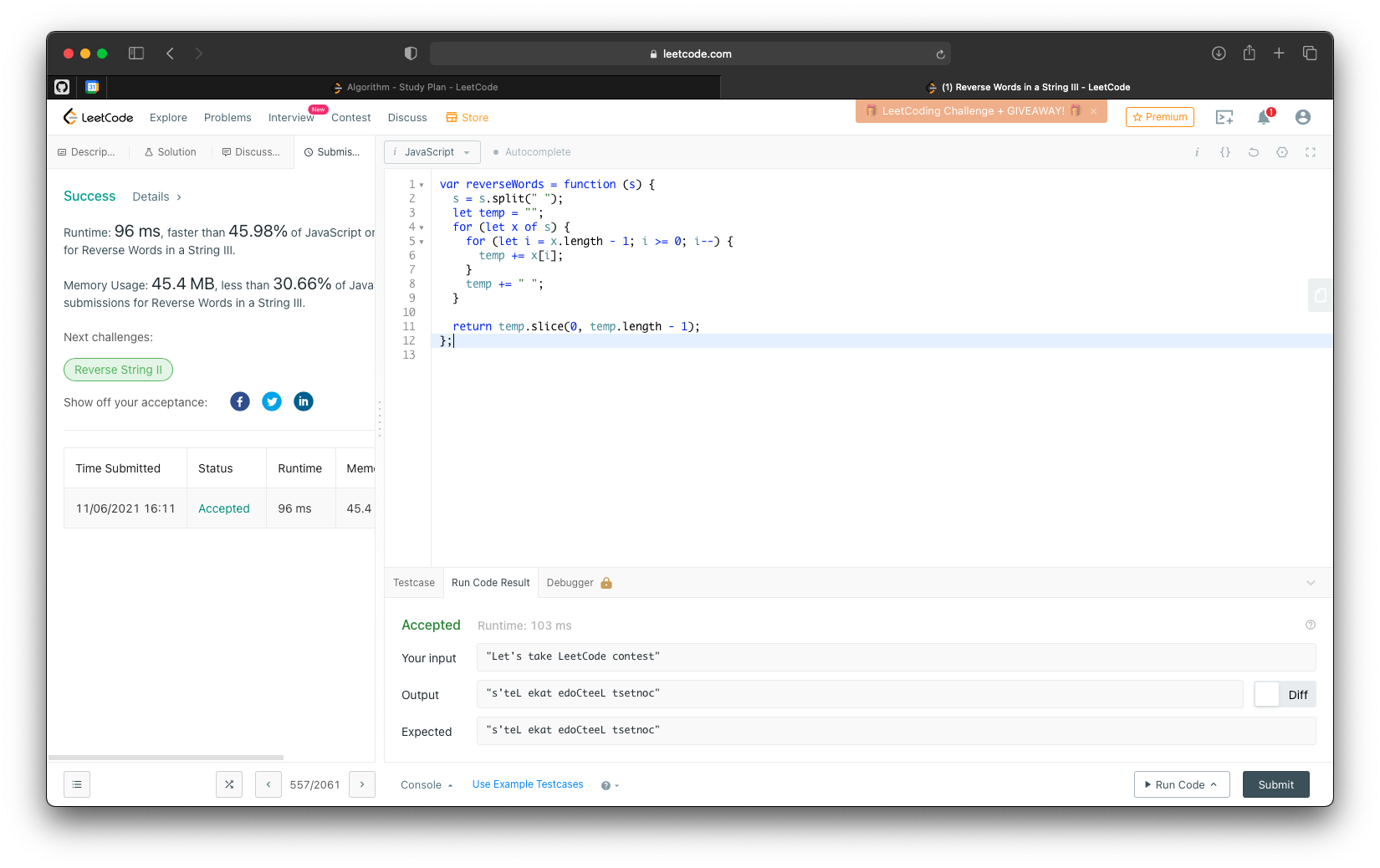Open user profile avatar icon
This screenshot has height=868, width=1380.
click(1303, 117)
